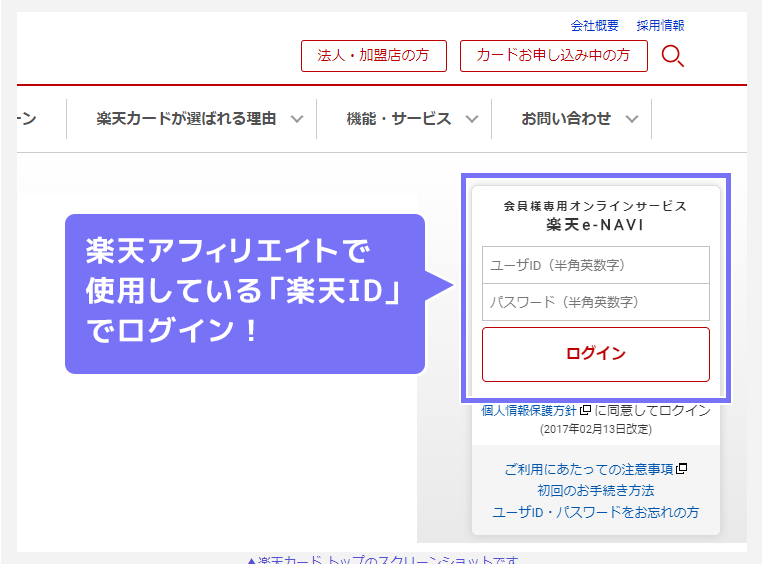Expand the お問い合わせ dropdown arrow

pyautogui.click(x=632, y=119)
